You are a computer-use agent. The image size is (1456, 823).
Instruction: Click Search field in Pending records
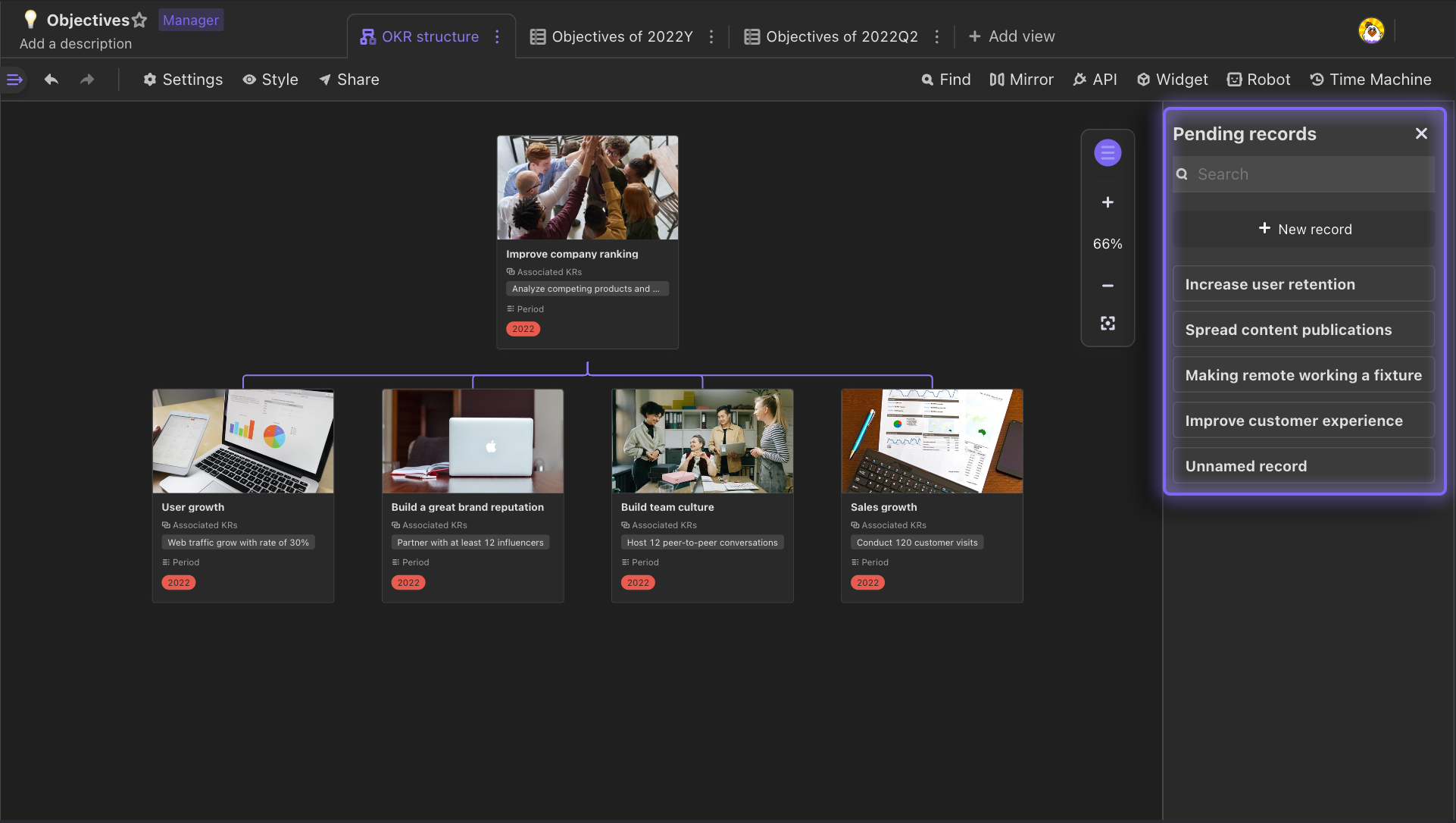click(x=1304, y=174)
